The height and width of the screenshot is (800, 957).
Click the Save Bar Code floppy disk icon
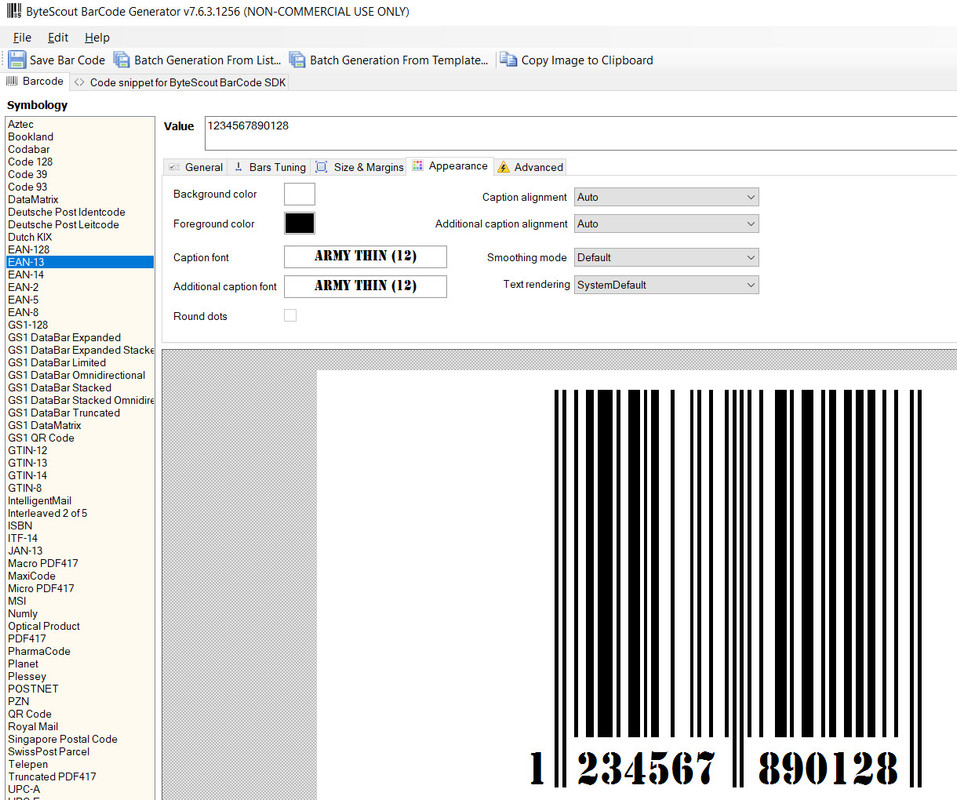coord(17,60)
